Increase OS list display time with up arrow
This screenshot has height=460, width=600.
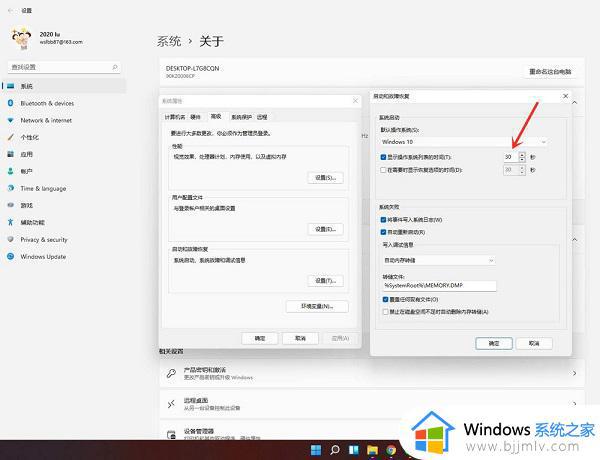point(522,155)
